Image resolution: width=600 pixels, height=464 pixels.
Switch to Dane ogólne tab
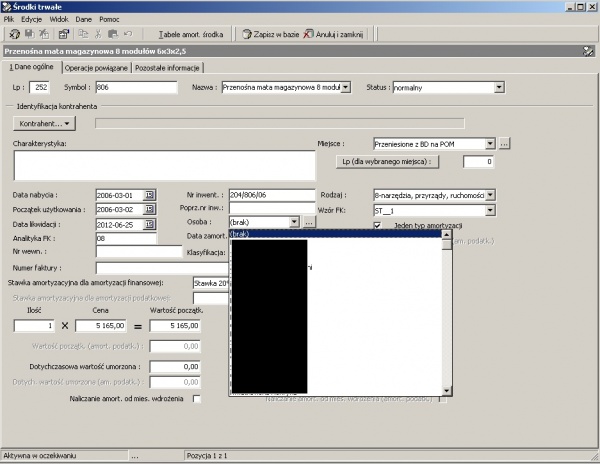tap(31, 67)
